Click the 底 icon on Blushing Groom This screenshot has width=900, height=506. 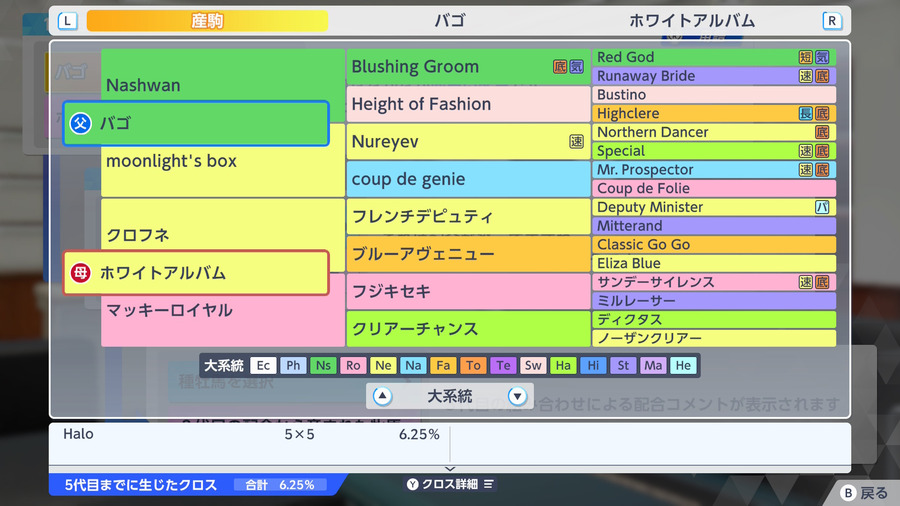click(560, 67)
